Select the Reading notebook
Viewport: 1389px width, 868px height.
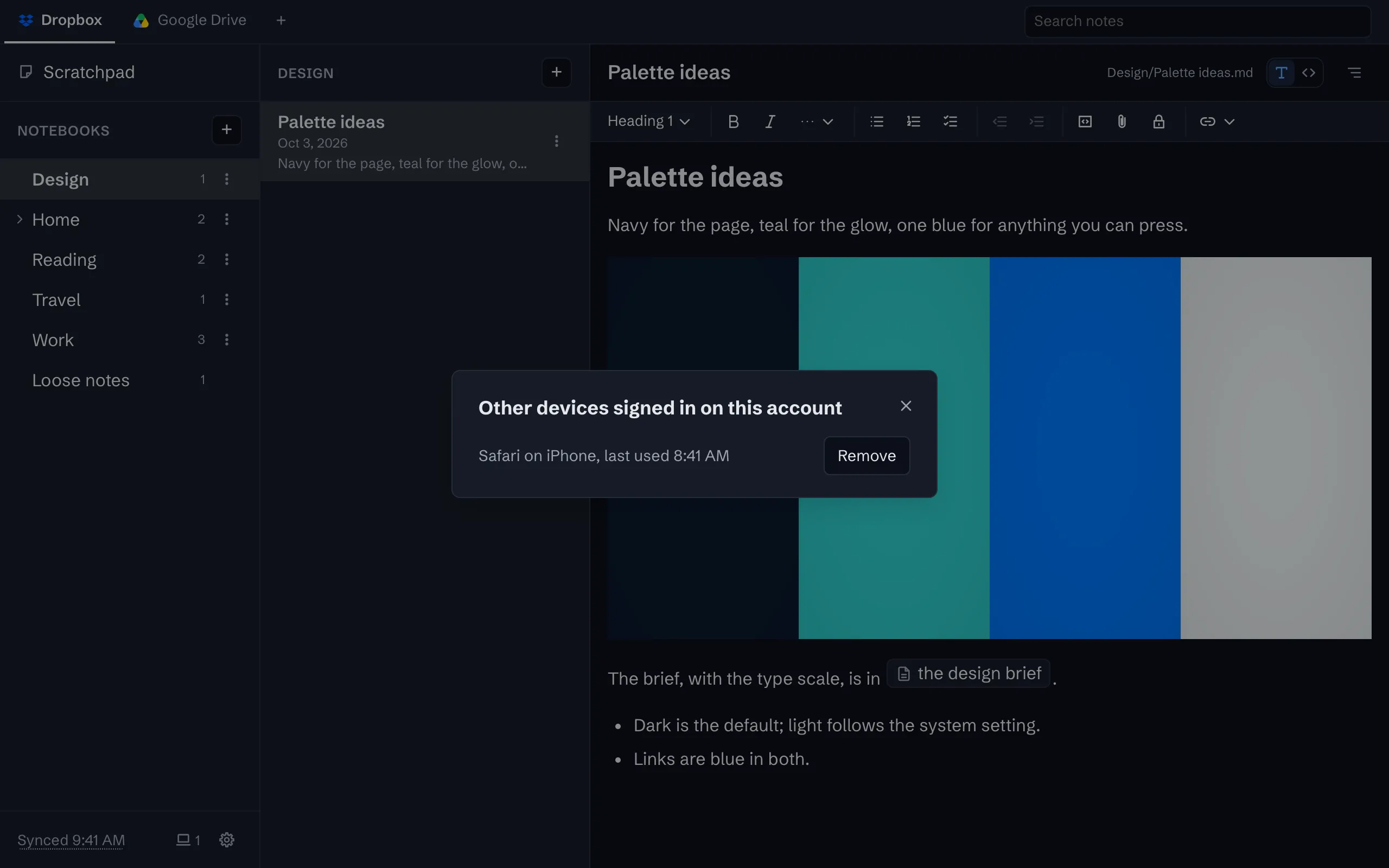point(130,259)
